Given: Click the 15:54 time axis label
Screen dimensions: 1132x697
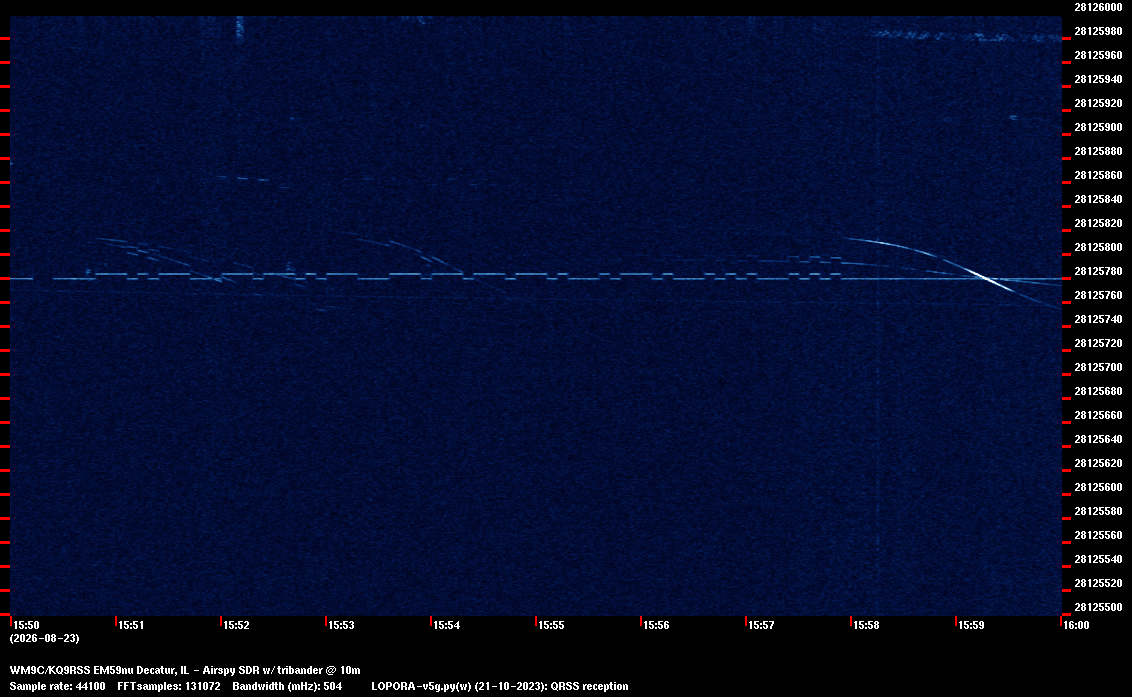Looking at the screenshot, I should click(x=446, y=625).
